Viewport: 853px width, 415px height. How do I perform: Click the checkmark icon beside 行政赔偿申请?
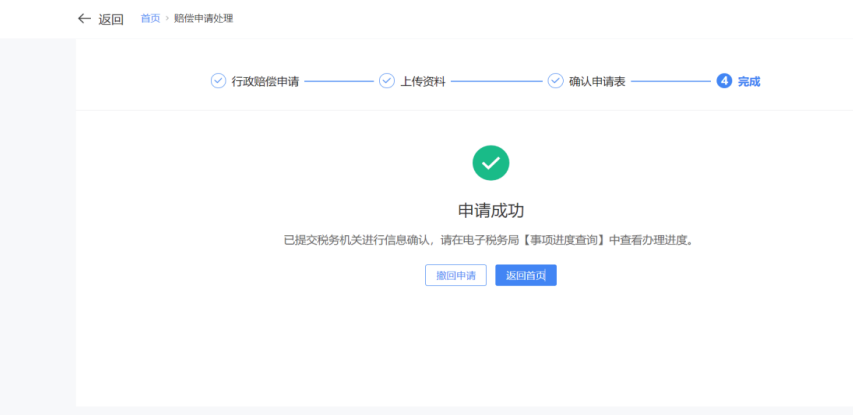218,81
